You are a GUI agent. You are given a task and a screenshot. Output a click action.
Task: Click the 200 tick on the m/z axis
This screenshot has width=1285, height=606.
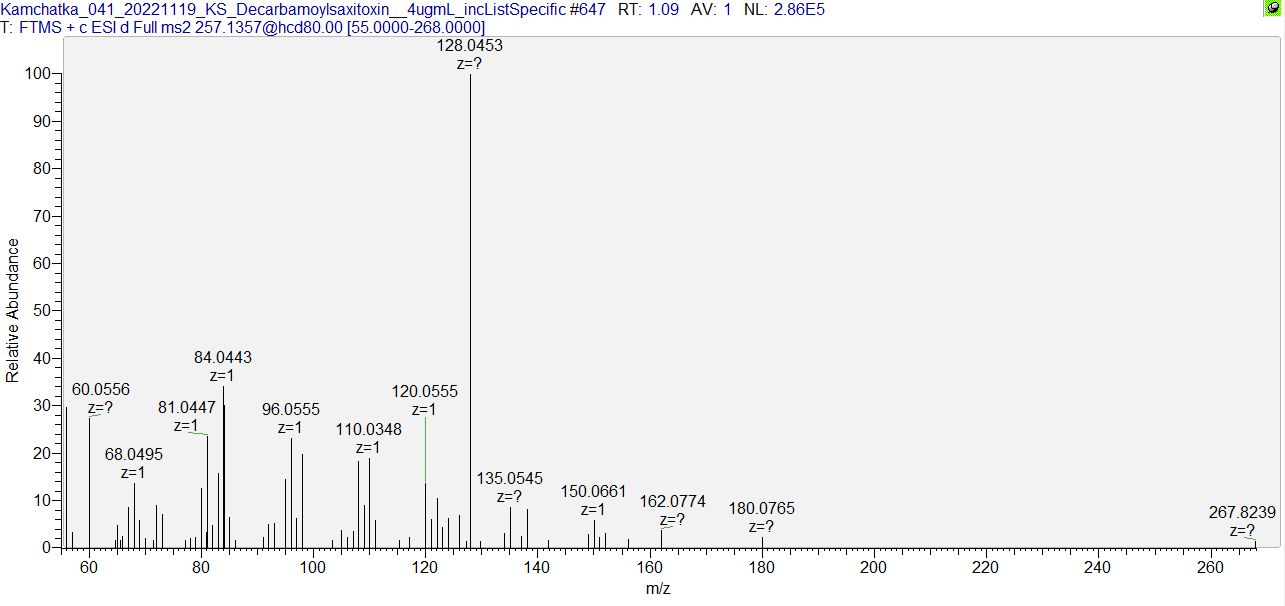(874, 568)
